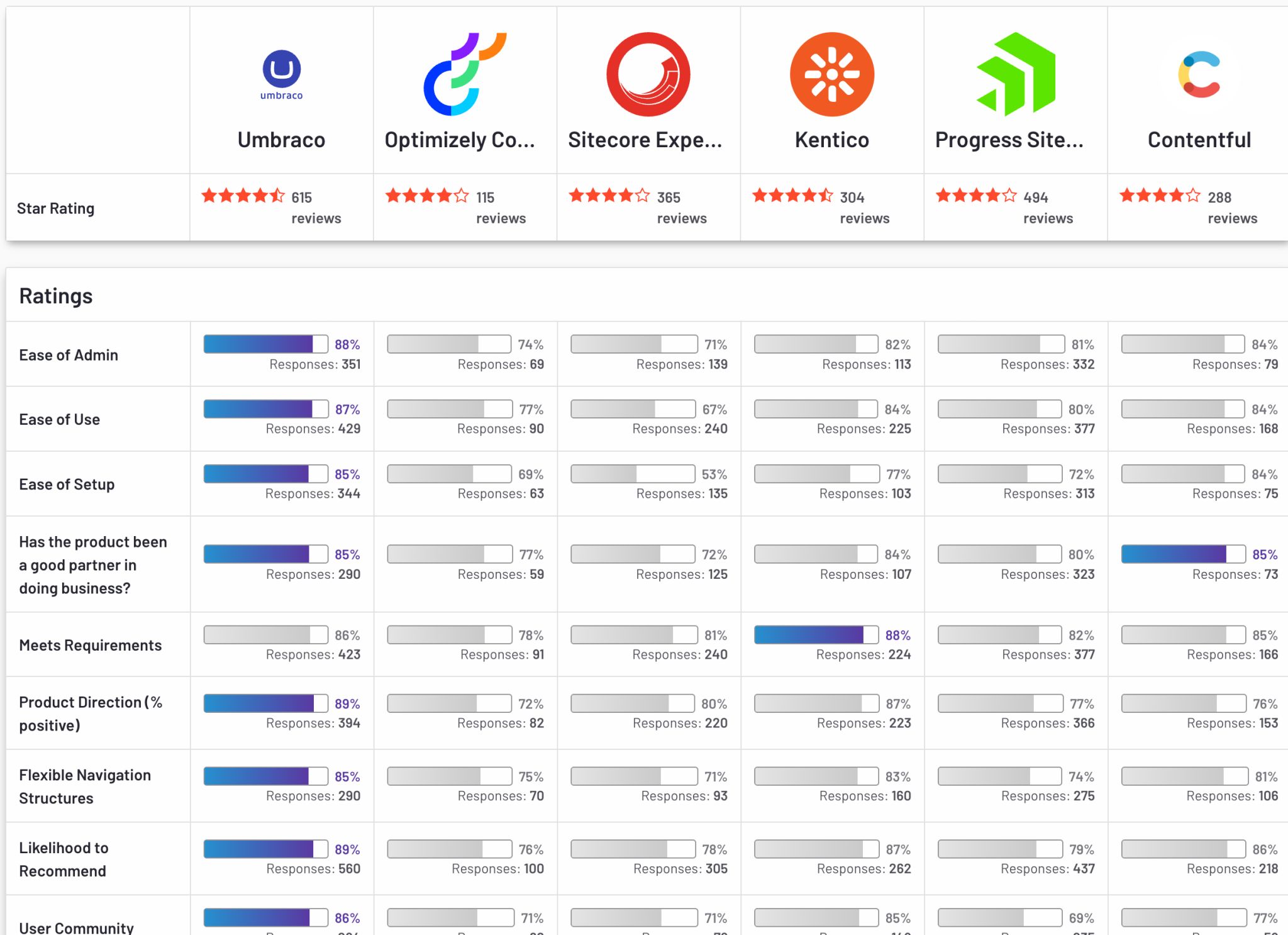The width and height of the screenshot is (1288, 935).
Task: Click Progress Sitefinity's 494 reviews count
Action: 1048,208
